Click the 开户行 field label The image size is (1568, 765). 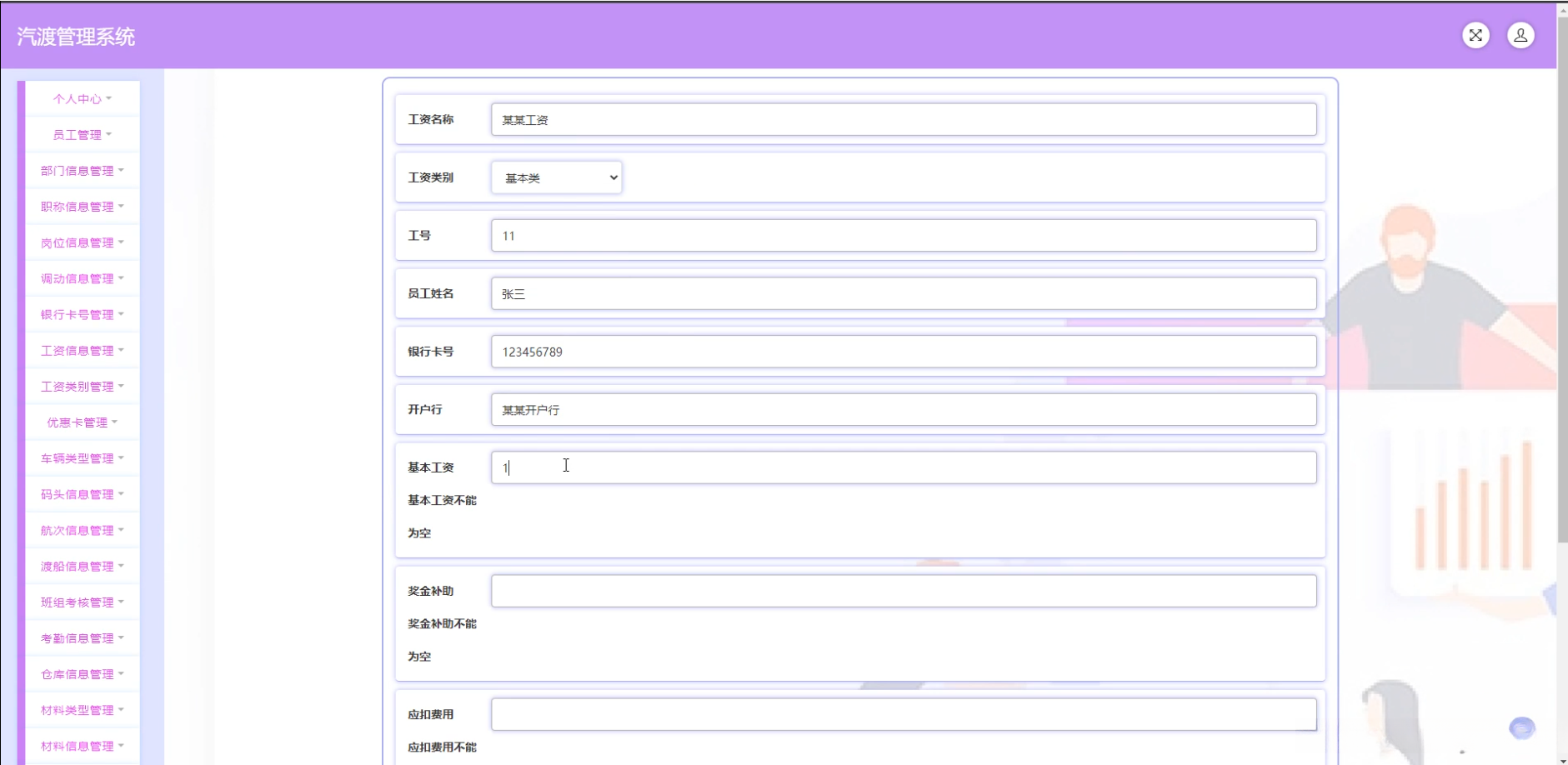point(424,409)
